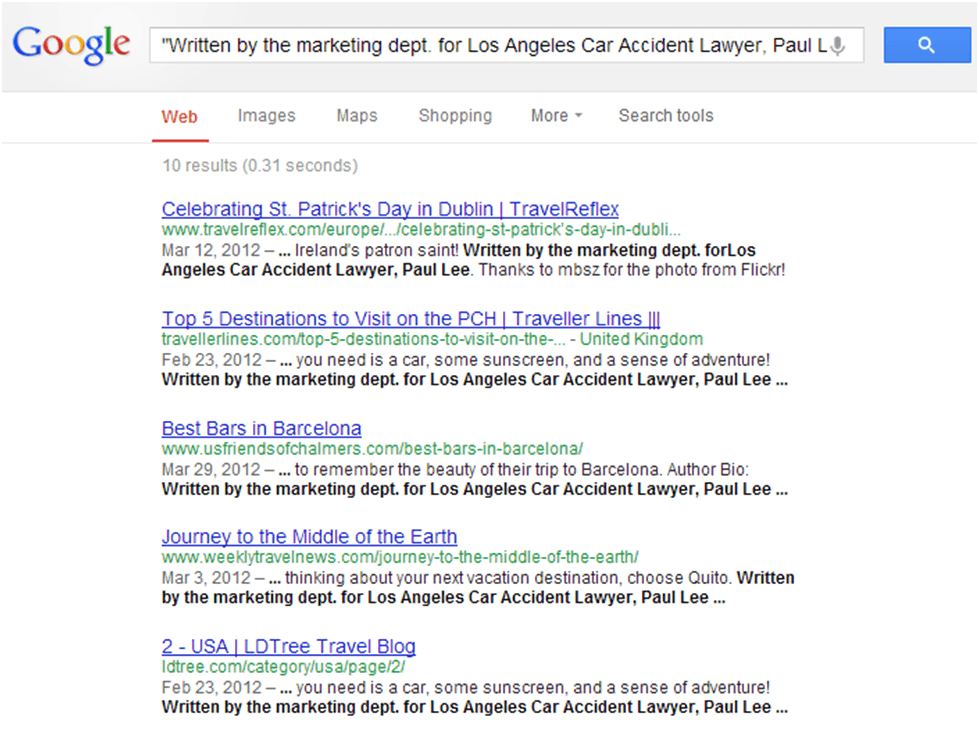Click the www.travelreflex.com green URL
The height and width of the screenshot is (737, 979).
(421, 230)
